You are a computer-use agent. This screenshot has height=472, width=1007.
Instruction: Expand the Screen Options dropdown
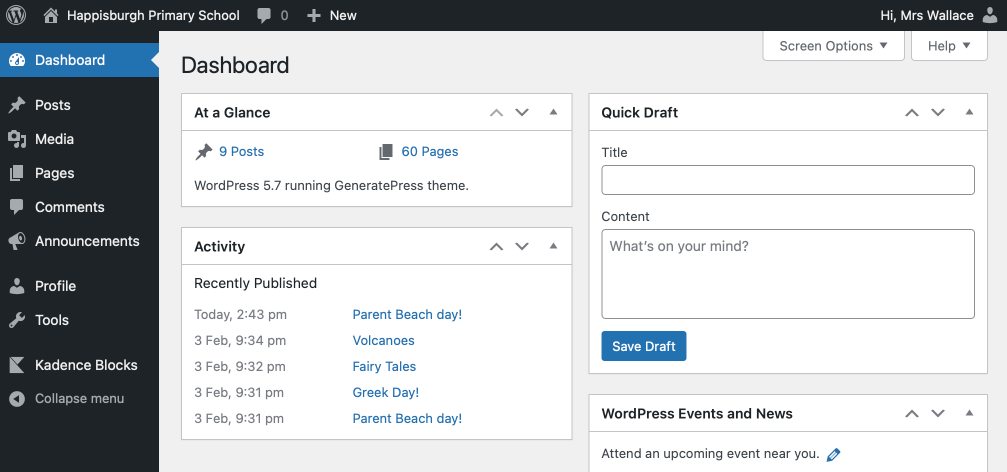[x=833, y=46]
